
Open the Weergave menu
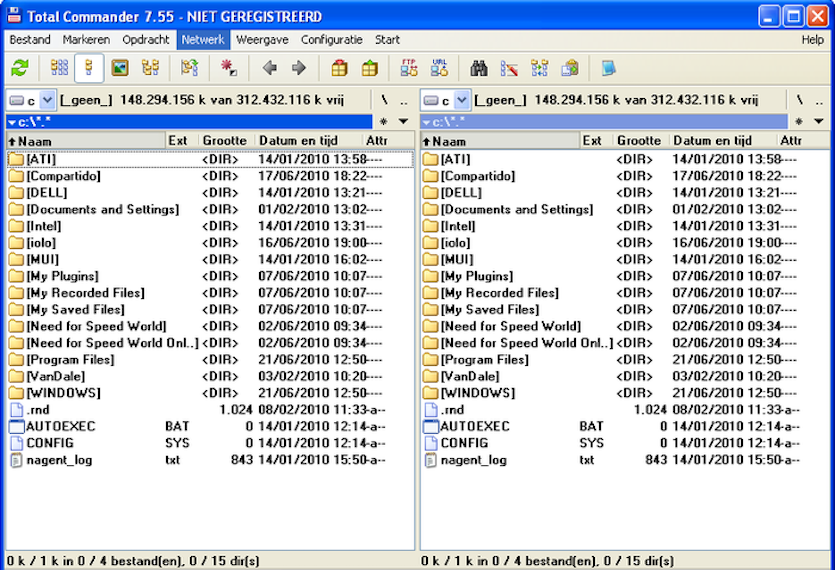[x=262, y=40]
